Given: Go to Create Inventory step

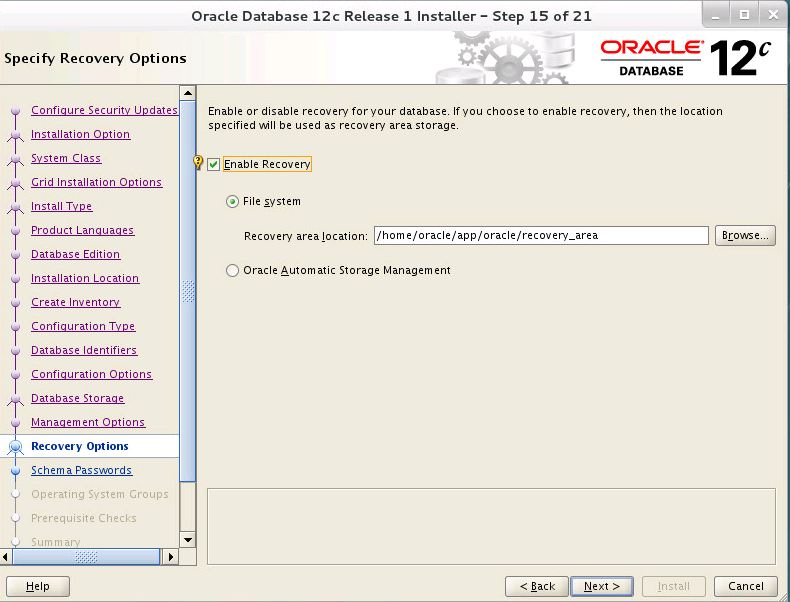Looking at the screenshot, I should 76,302.
